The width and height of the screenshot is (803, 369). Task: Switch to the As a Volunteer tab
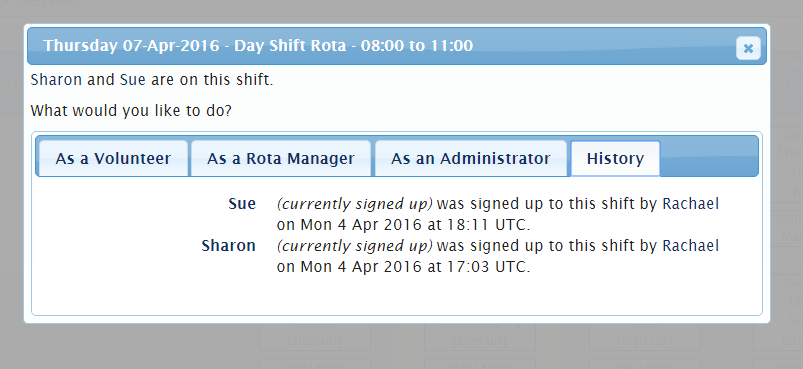tap(113, 159)
